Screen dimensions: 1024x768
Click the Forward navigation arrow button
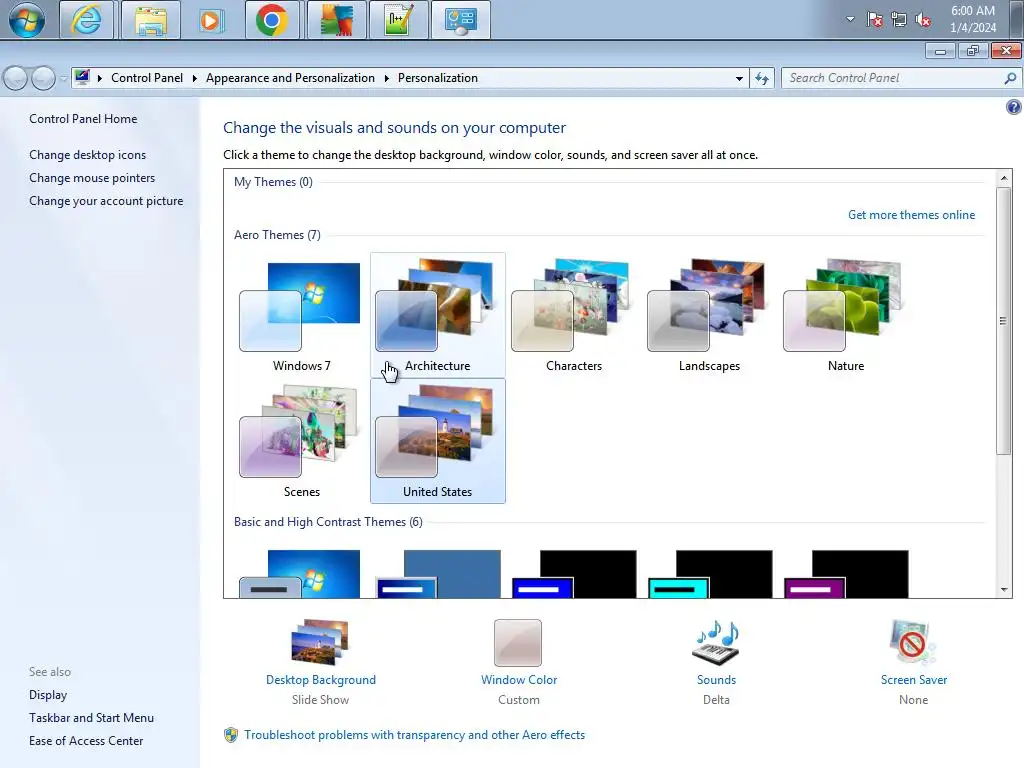point(43,78)
